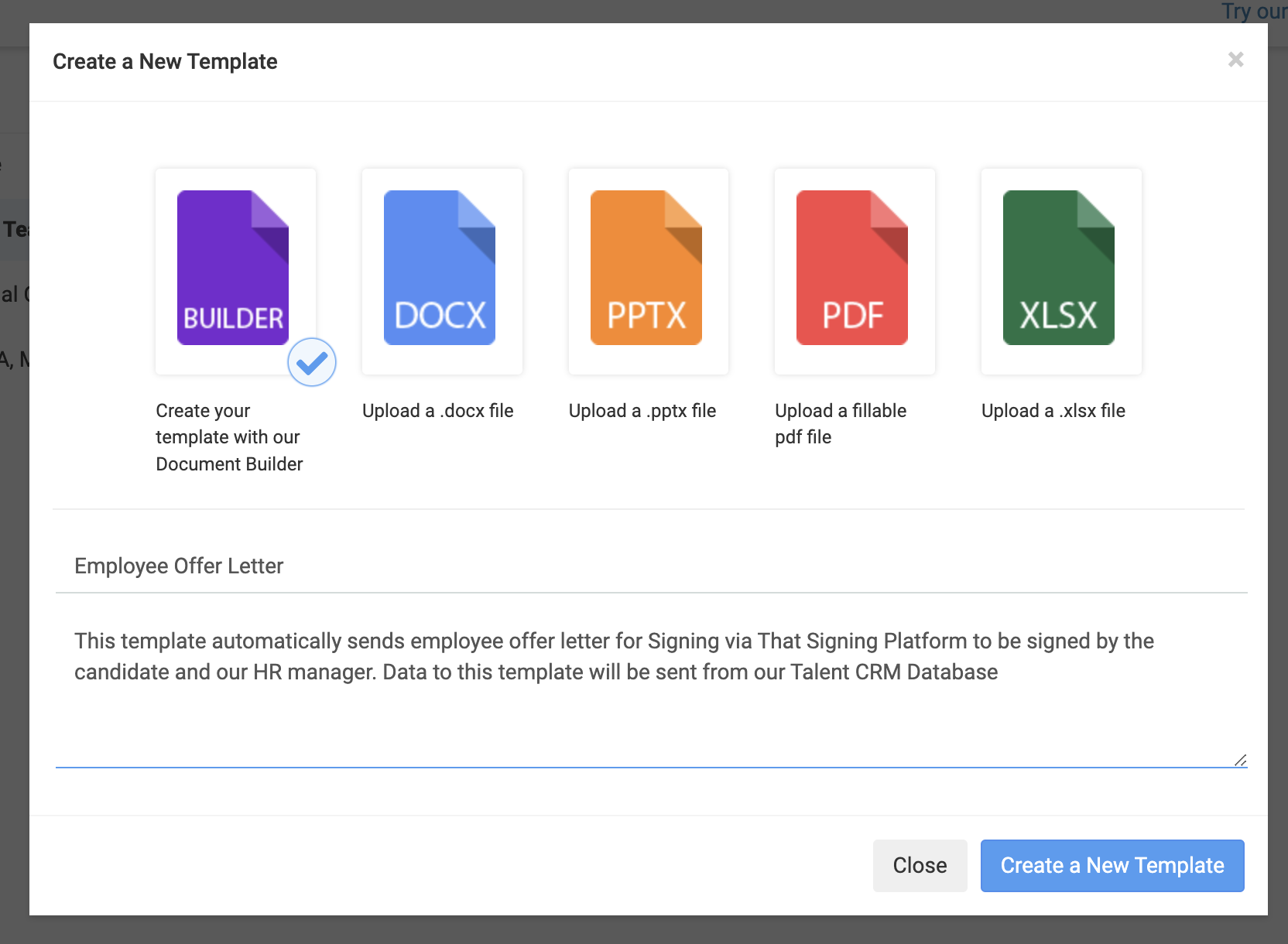Screen dimensions: 1288x944
Task: Choose the blue DOCX file icon
Action: click(x=440, y=267)
